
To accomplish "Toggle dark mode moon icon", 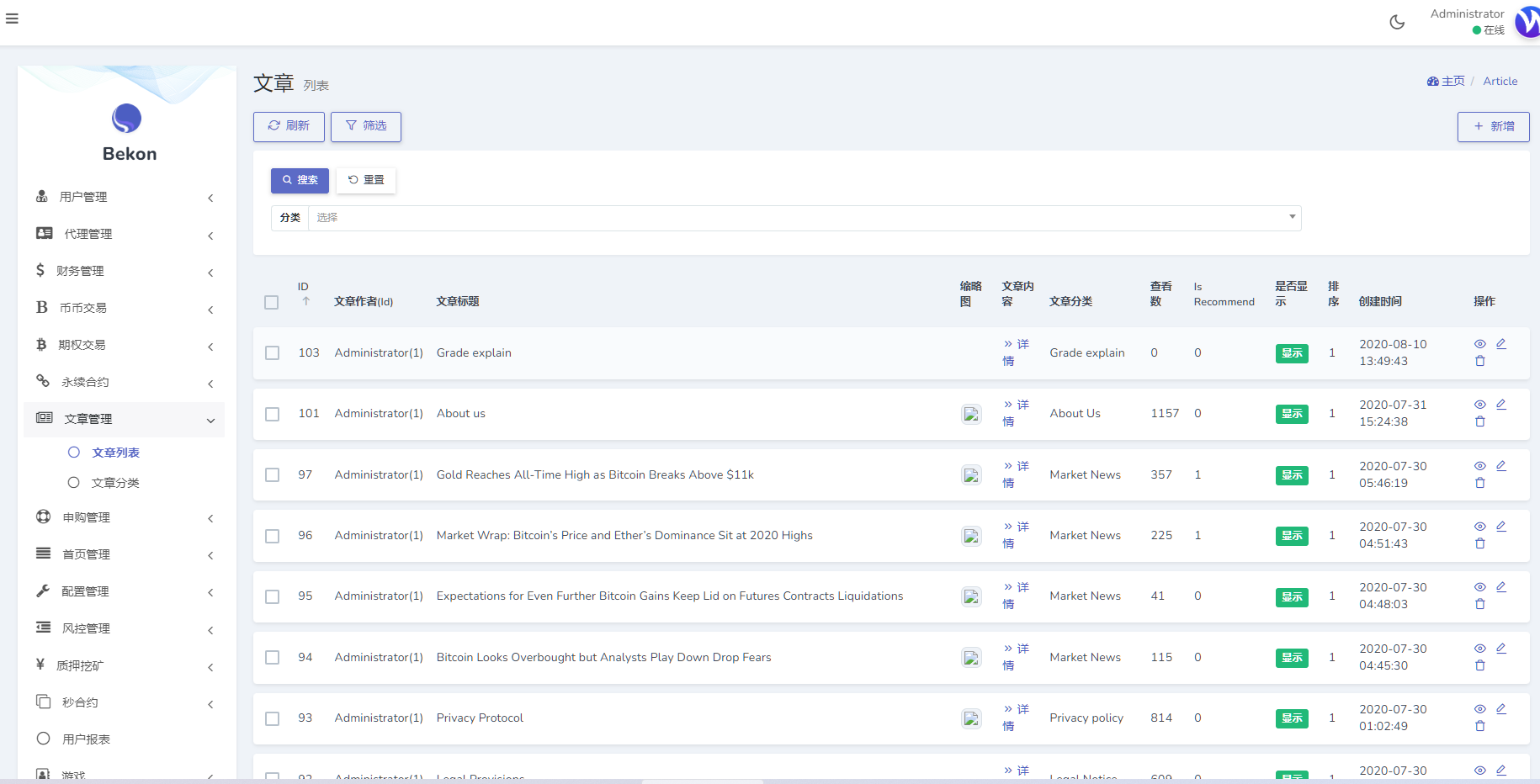I will (1397, 22).
